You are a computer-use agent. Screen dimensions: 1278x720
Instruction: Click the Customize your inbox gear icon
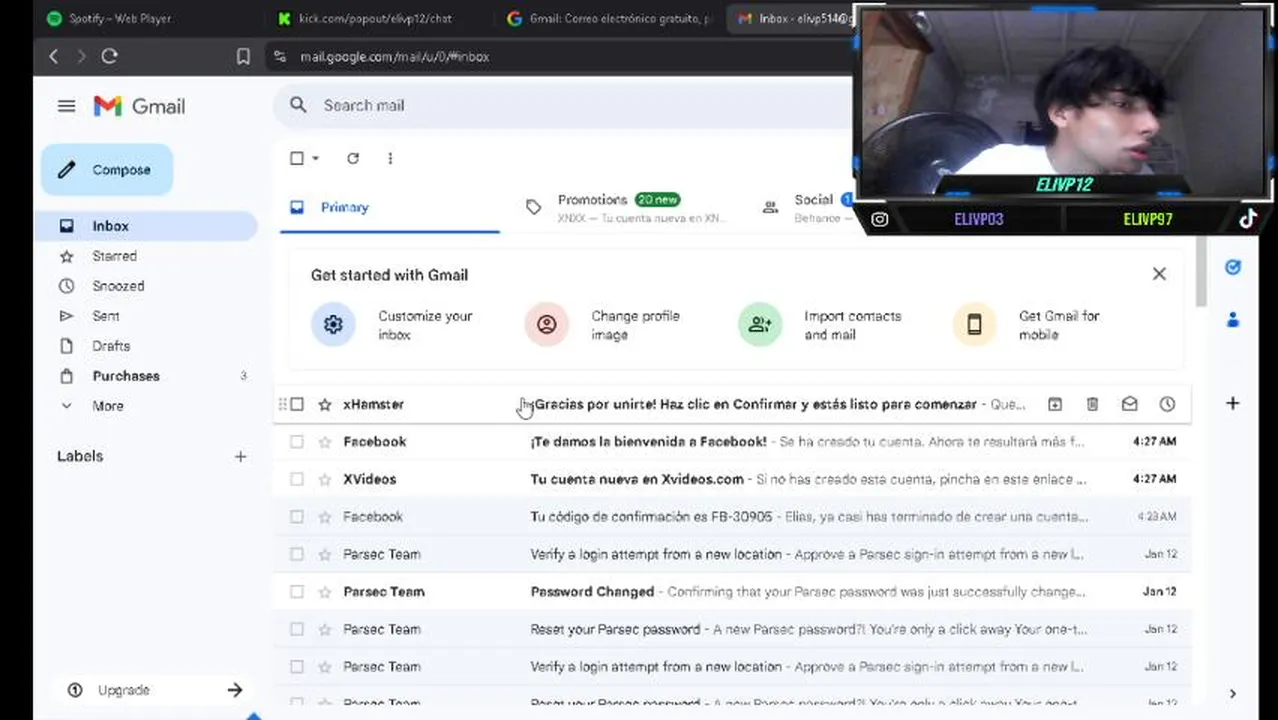tap(333, 325)
